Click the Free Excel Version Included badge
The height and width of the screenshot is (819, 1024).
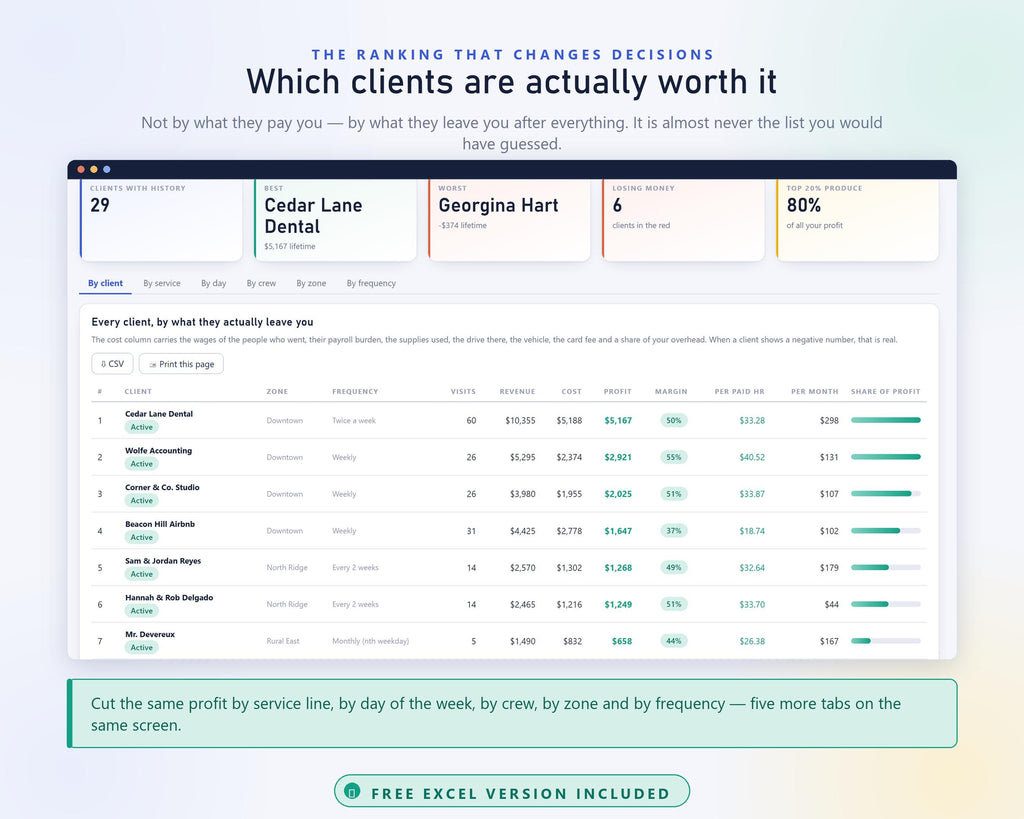tap(512, 792)
